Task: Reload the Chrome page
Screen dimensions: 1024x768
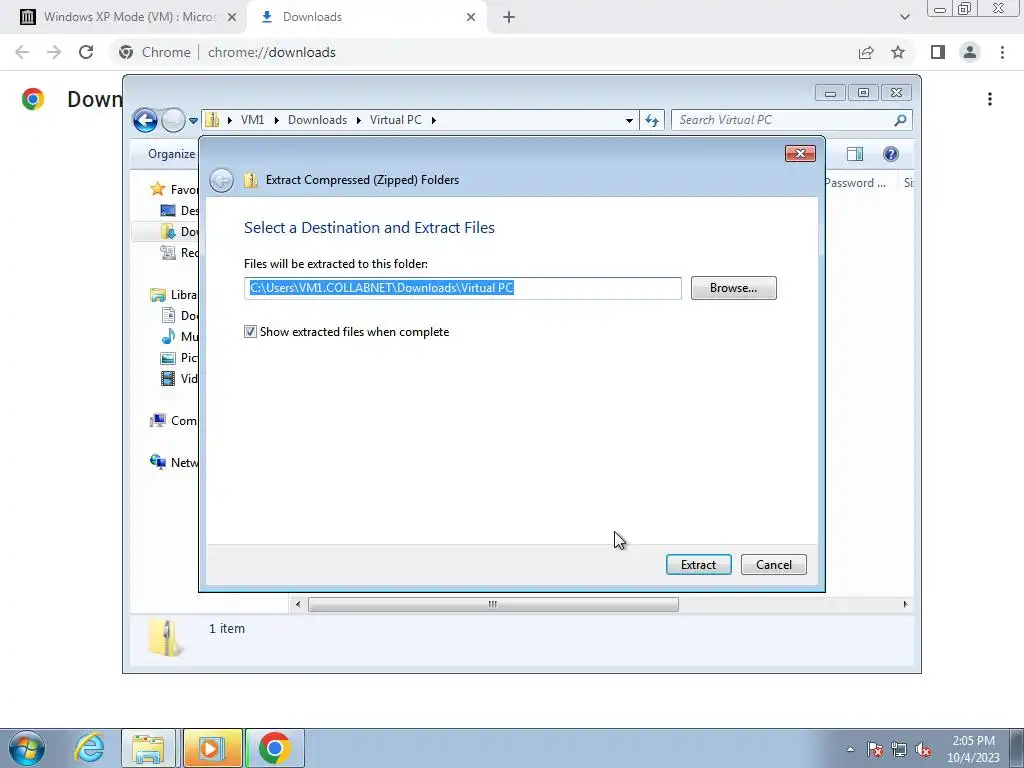Action: pyautogui.click(x=86, y=52)
